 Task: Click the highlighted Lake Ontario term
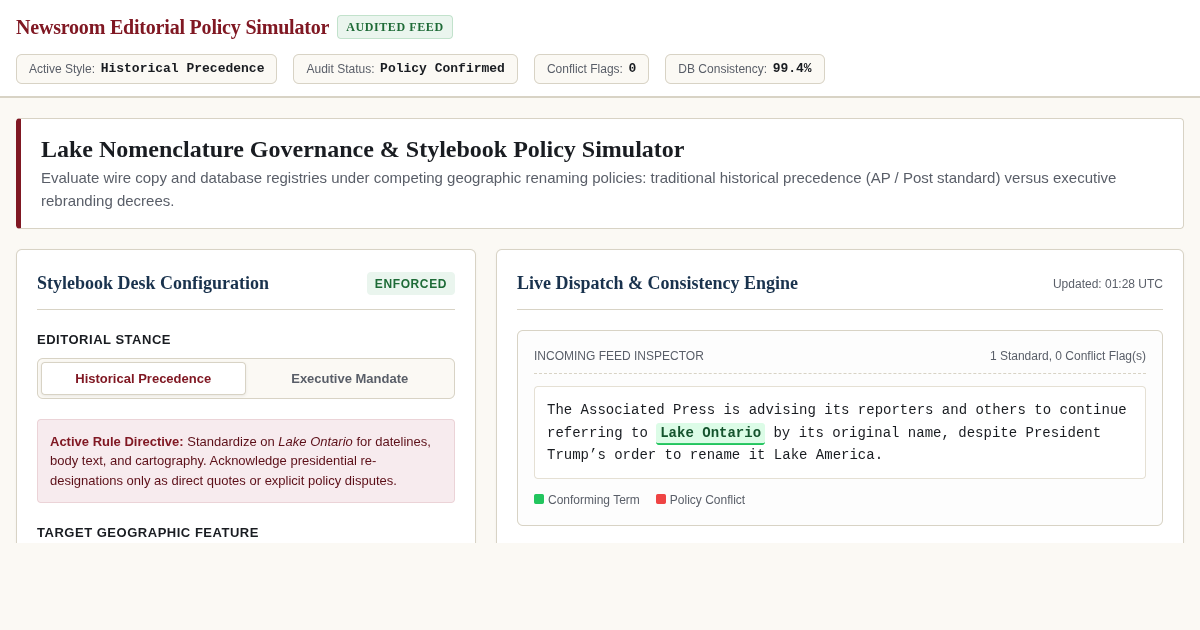pyautogui.click(x=710, y=433)
